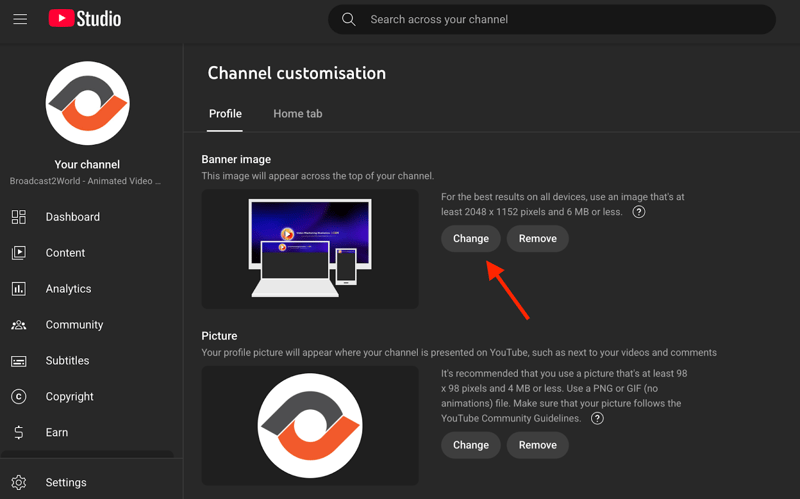800x499 pixels.
Task: Remove the profile picture
Action: [x=537, y=445]
